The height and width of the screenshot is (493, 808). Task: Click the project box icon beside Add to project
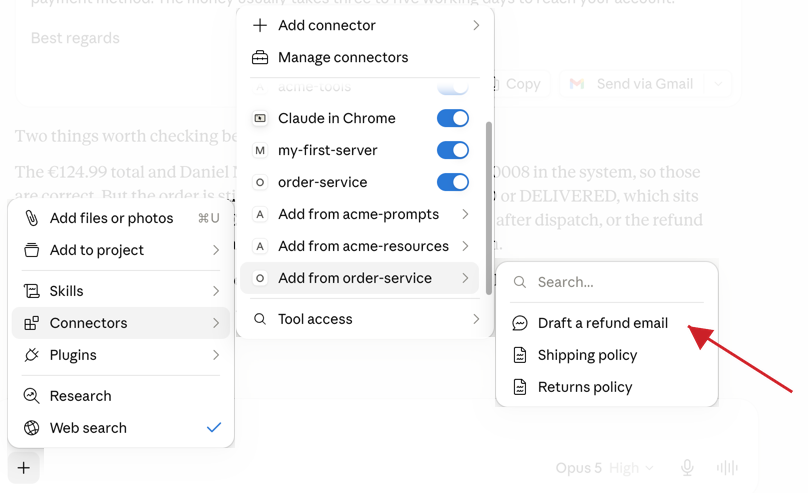point(31,250)
